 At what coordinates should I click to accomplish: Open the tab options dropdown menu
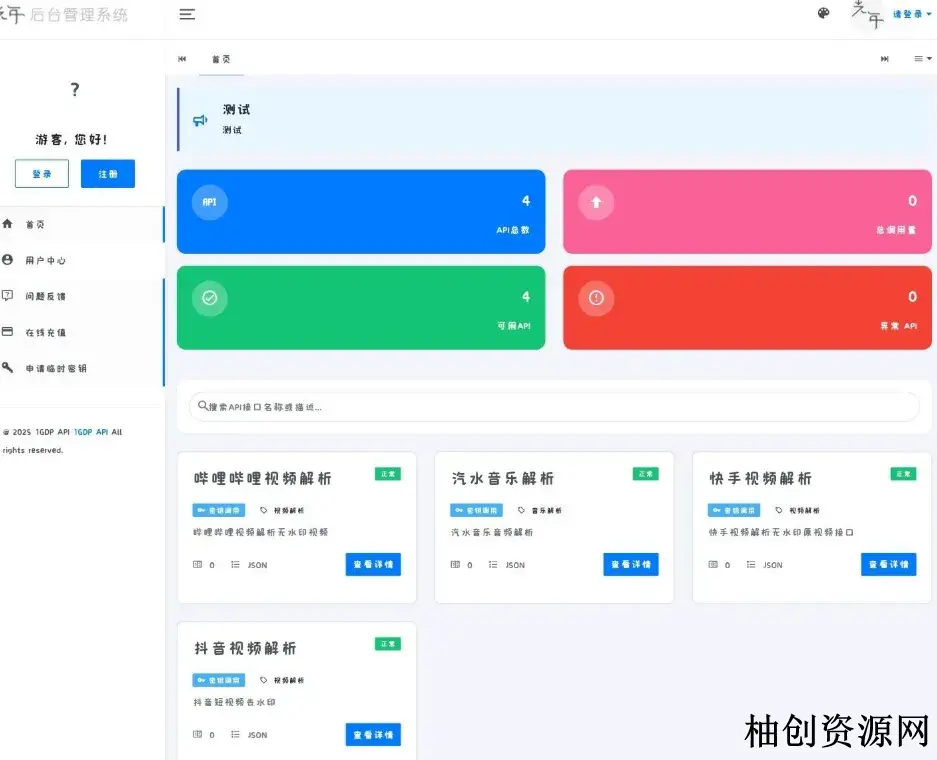coord(923,59)
